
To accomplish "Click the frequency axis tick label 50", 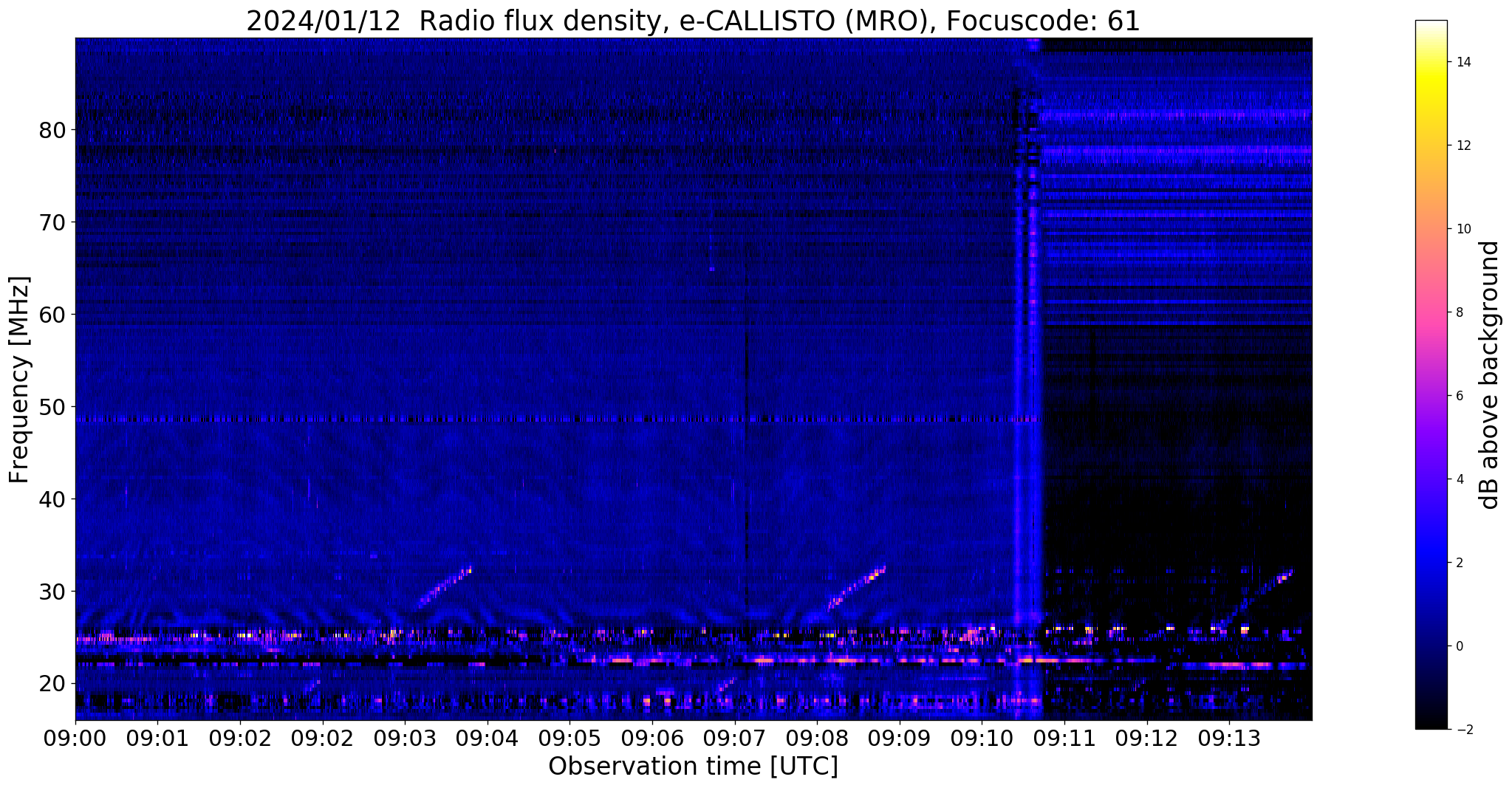I will point(52,407).
